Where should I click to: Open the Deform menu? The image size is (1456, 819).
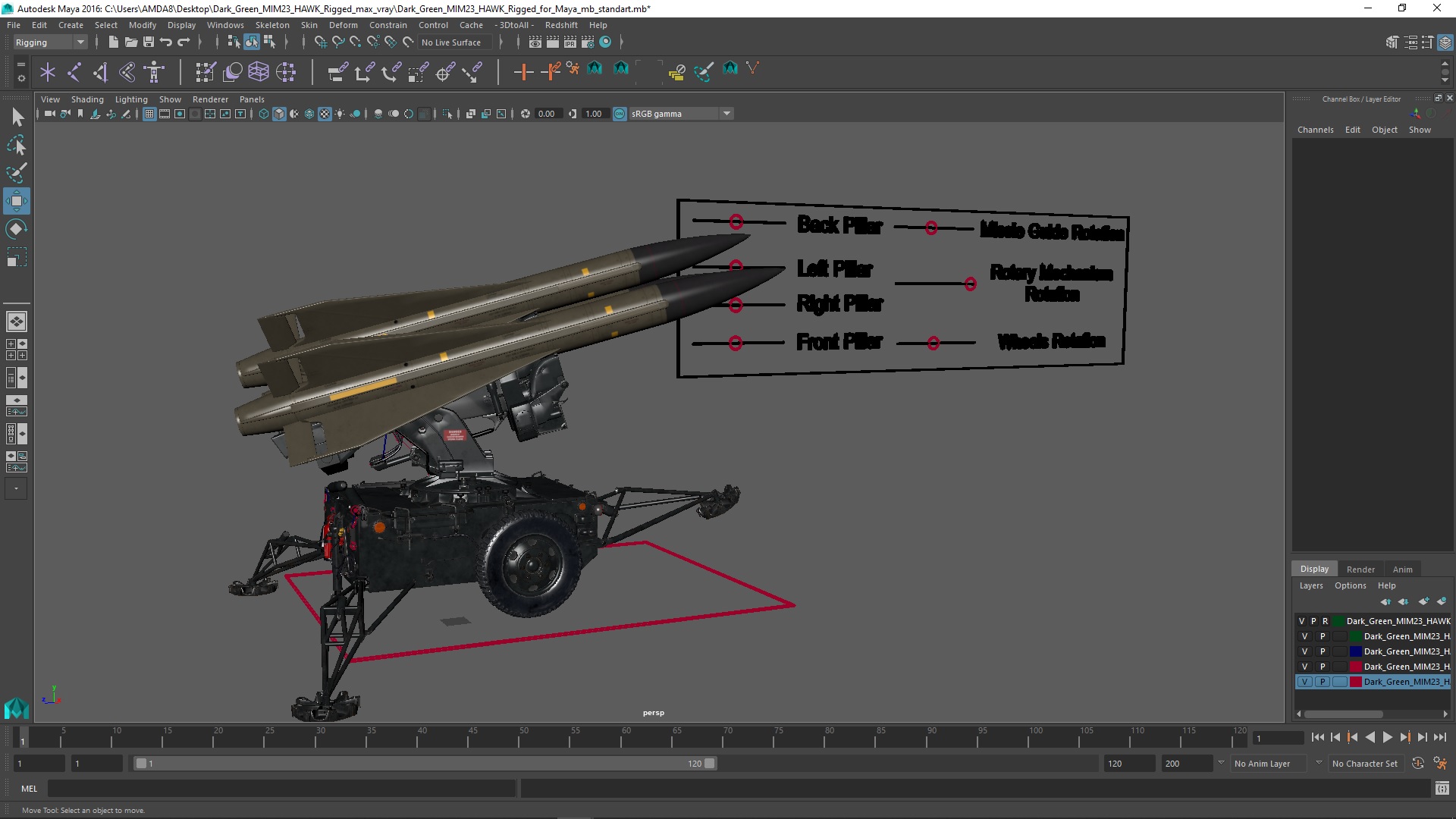(344, 25)
